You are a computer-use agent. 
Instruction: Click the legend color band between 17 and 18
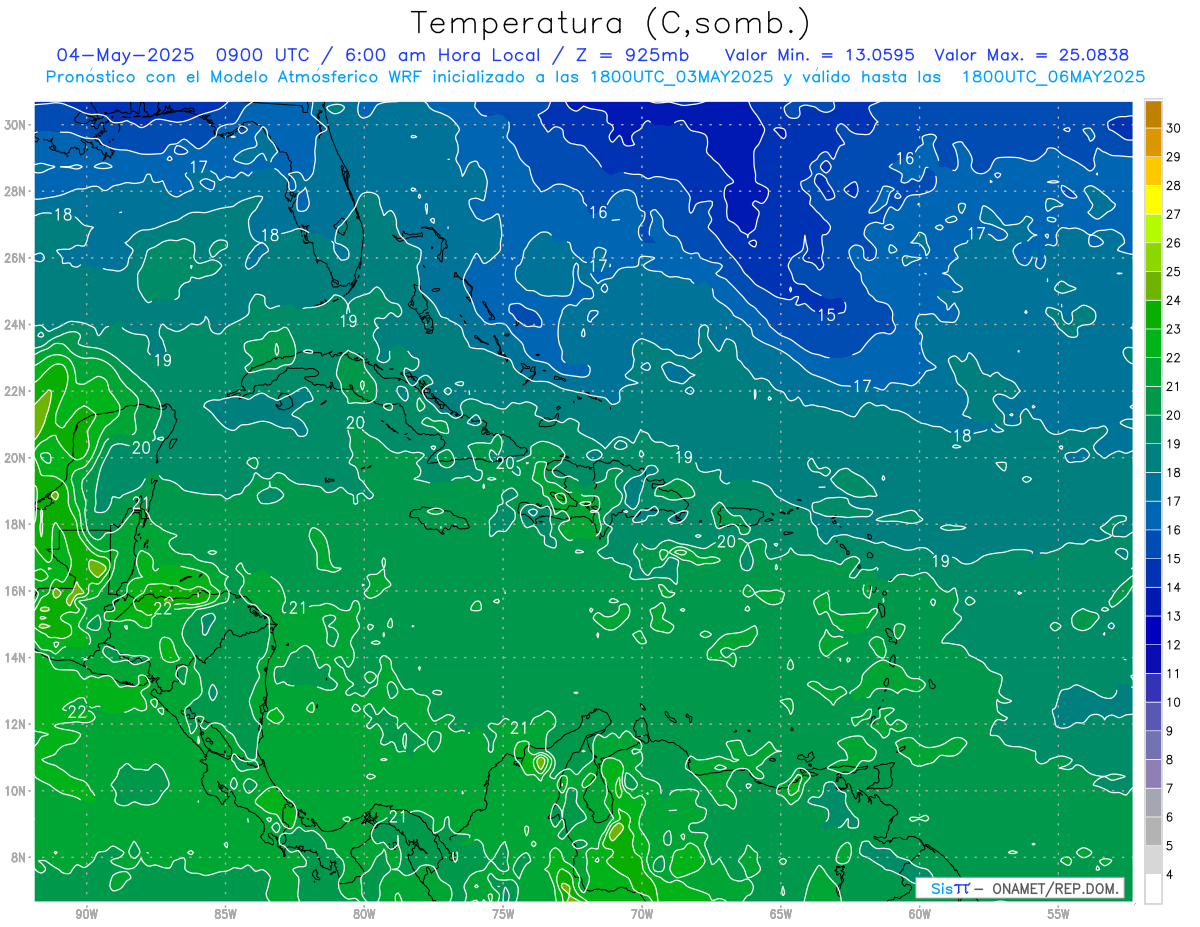(1153, 487)
